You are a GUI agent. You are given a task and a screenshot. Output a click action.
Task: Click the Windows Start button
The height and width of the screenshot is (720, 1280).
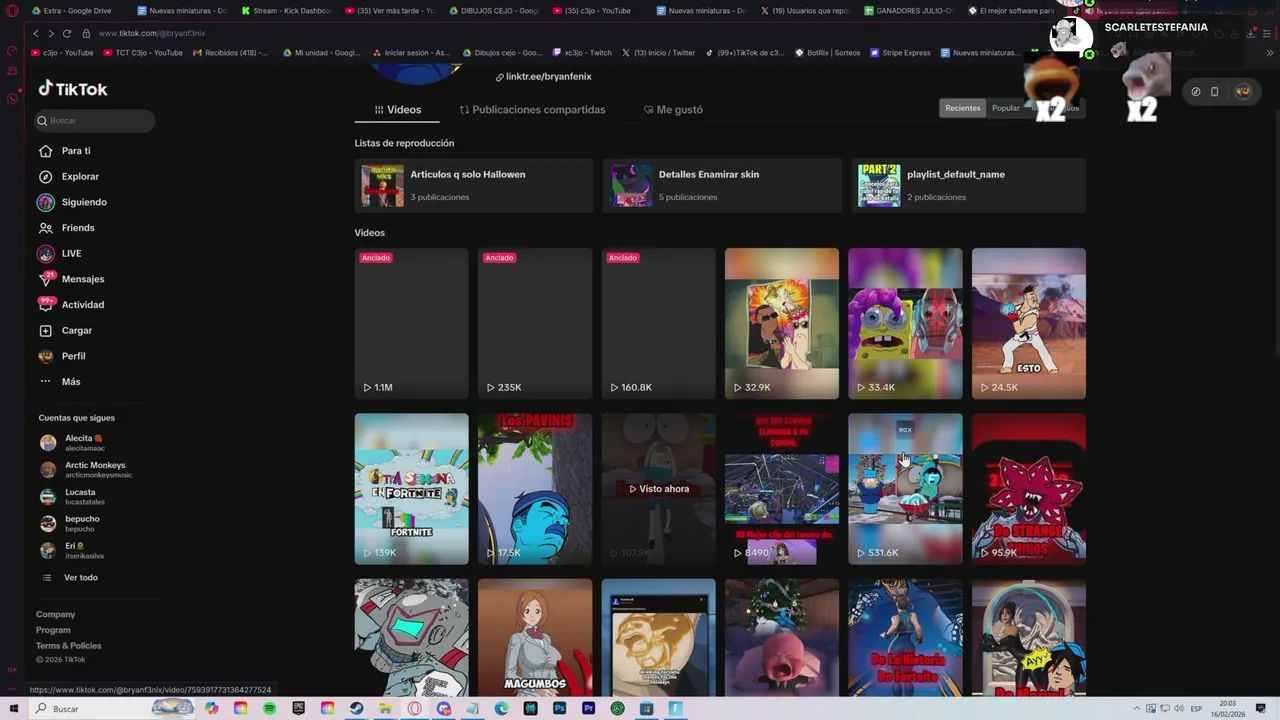13,708
